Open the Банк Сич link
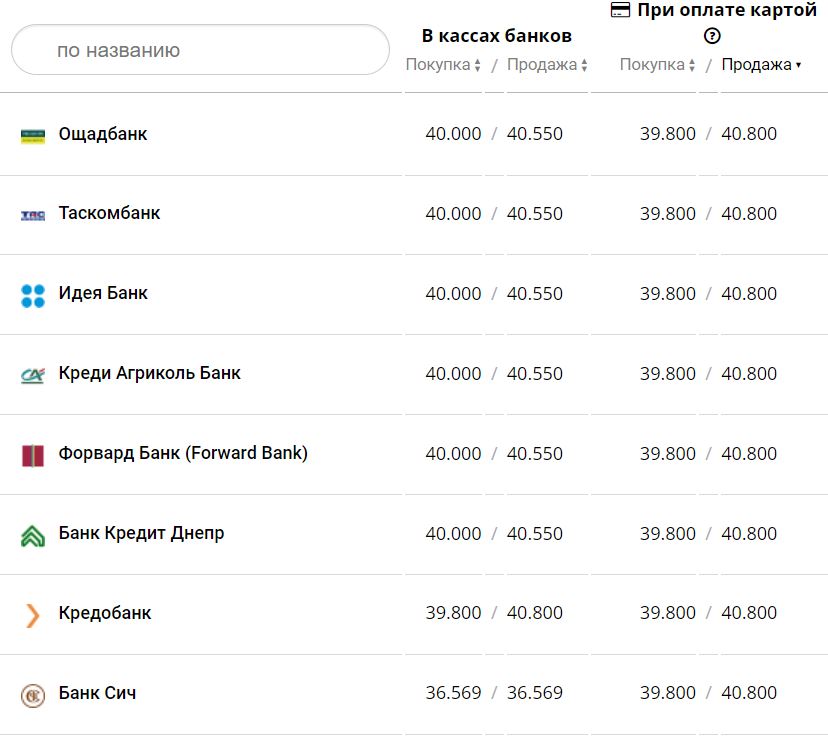This screenshot has width=828, height=736. coord(97,693)
